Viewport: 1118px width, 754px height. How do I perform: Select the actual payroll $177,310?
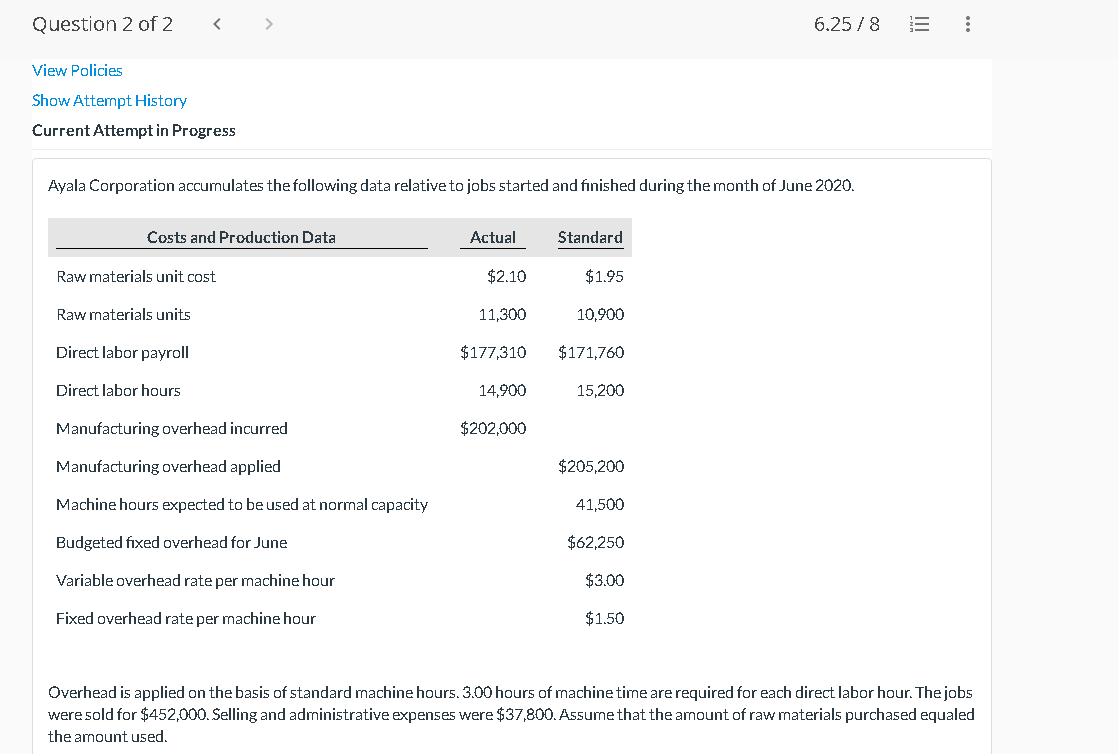pos(493,352)
